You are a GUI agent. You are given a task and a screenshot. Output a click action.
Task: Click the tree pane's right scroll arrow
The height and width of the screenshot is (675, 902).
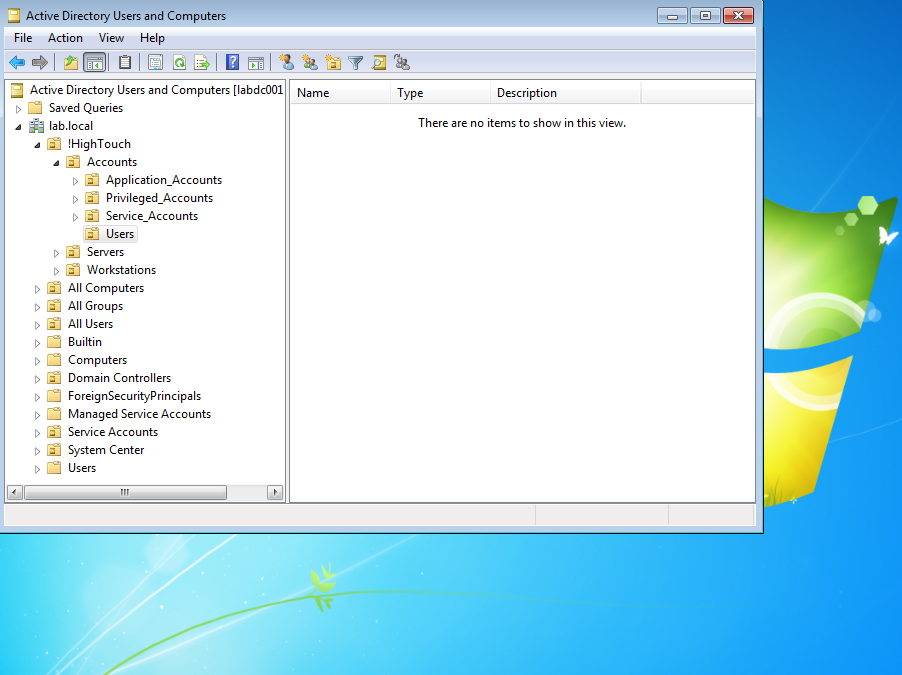click(x=275, y=493)
